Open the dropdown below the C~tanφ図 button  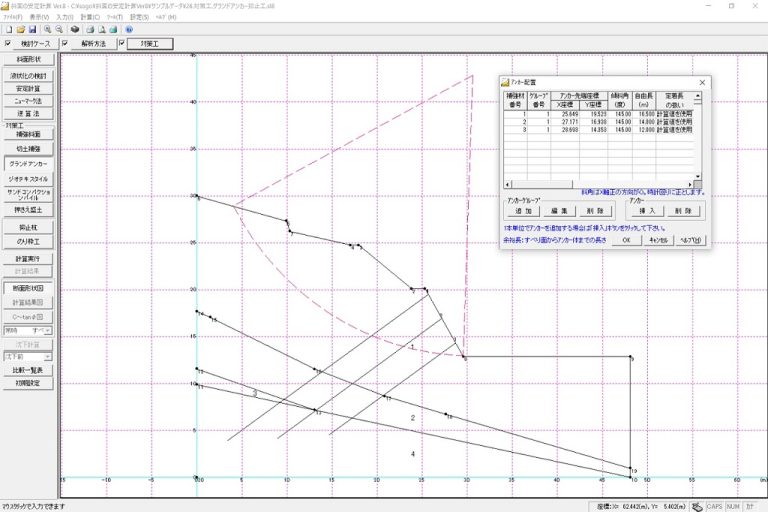[50, 328]
